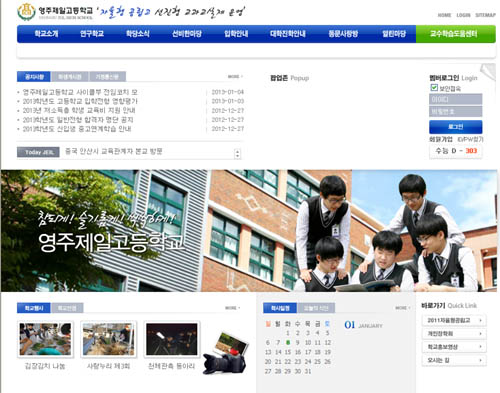
Task: Click the 회원가입 link
Action: (x=441, y=139)
